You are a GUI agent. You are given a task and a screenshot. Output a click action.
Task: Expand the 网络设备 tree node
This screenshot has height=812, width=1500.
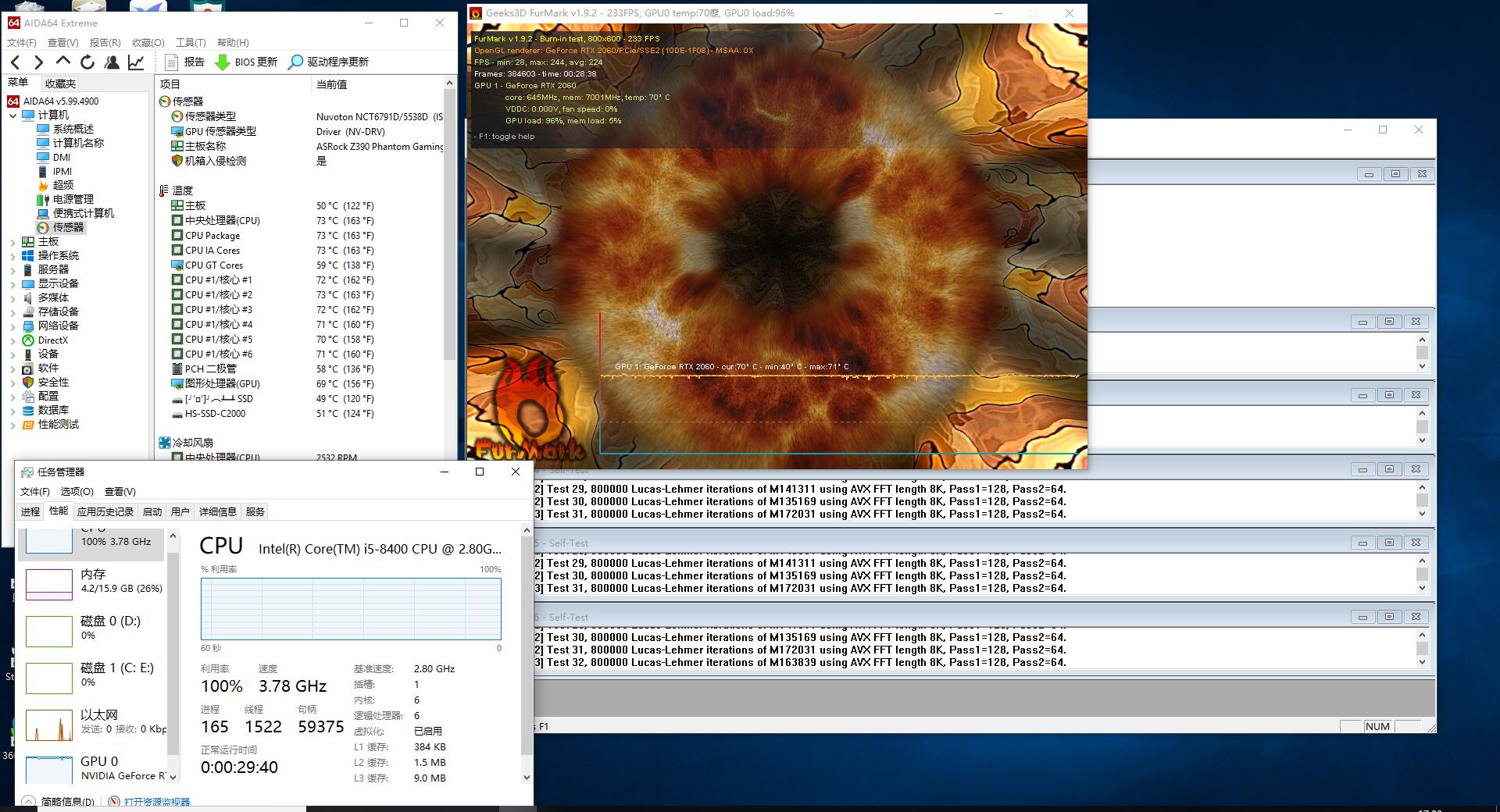13,326
